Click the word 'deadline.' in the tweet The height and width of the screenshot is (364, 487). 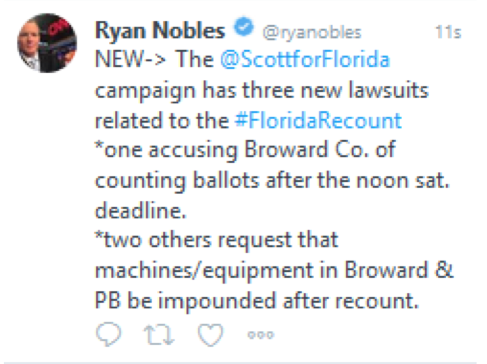(140, 211)
